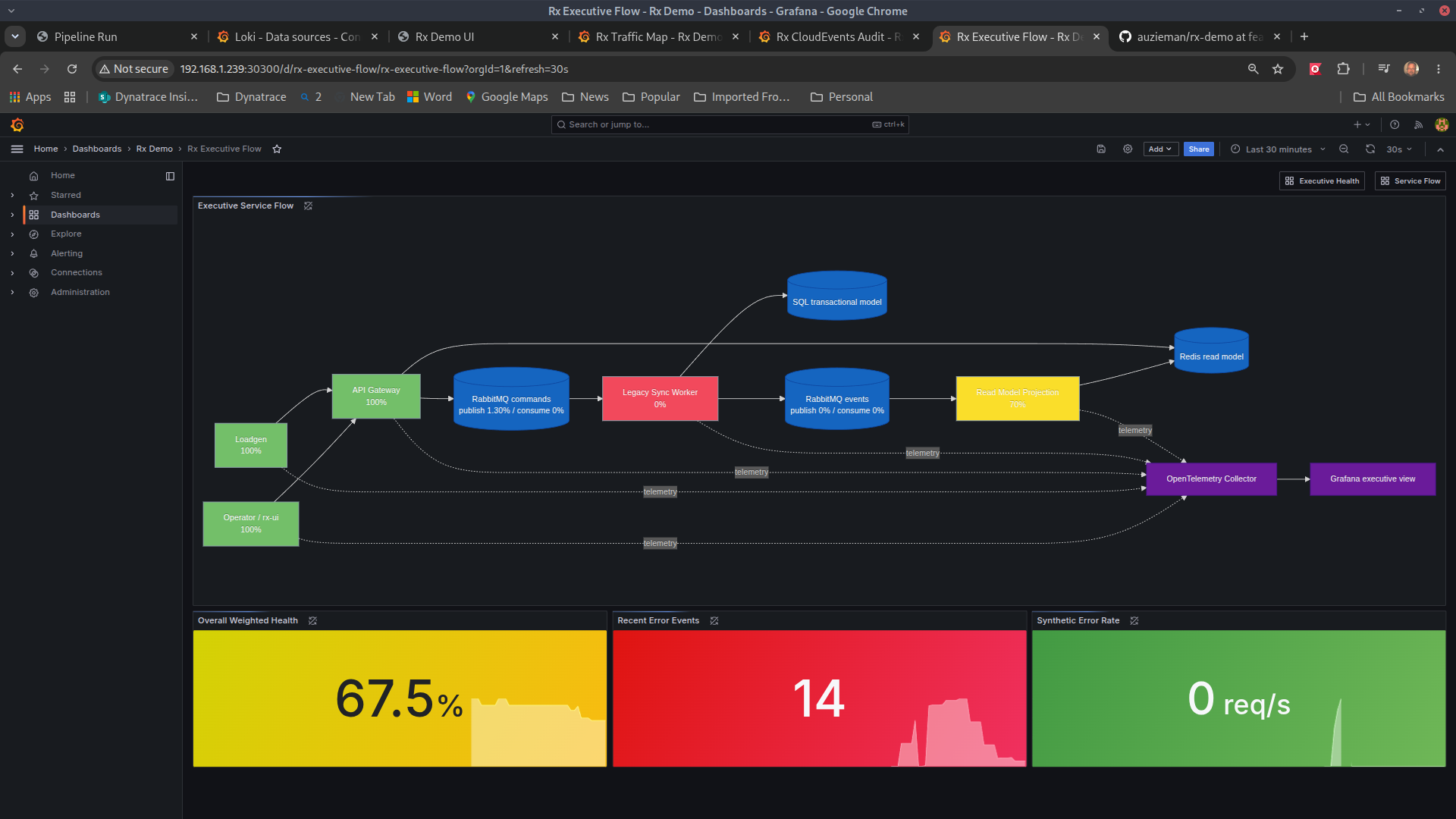Expand the Explore sidebar section
Image resolution: width=1456 pixels, height=819 pixels.
click(x=12, y=234)
